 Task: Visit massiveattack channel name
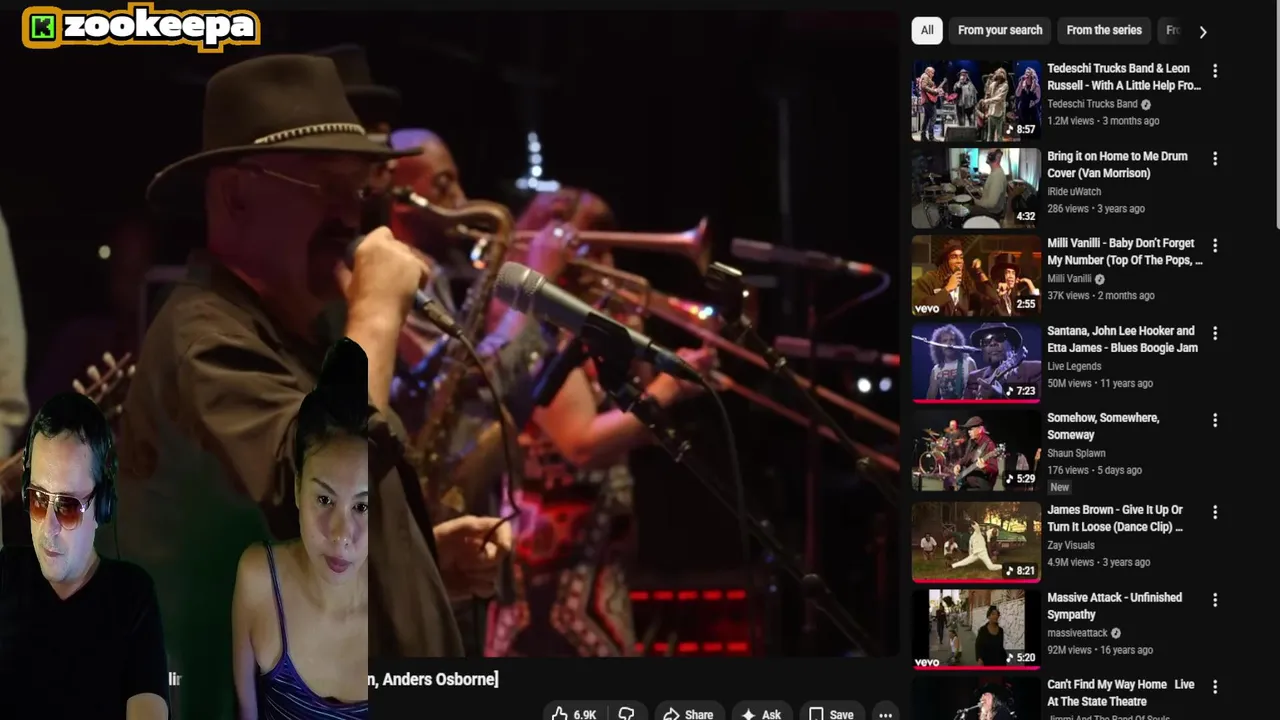(1077, 633)
